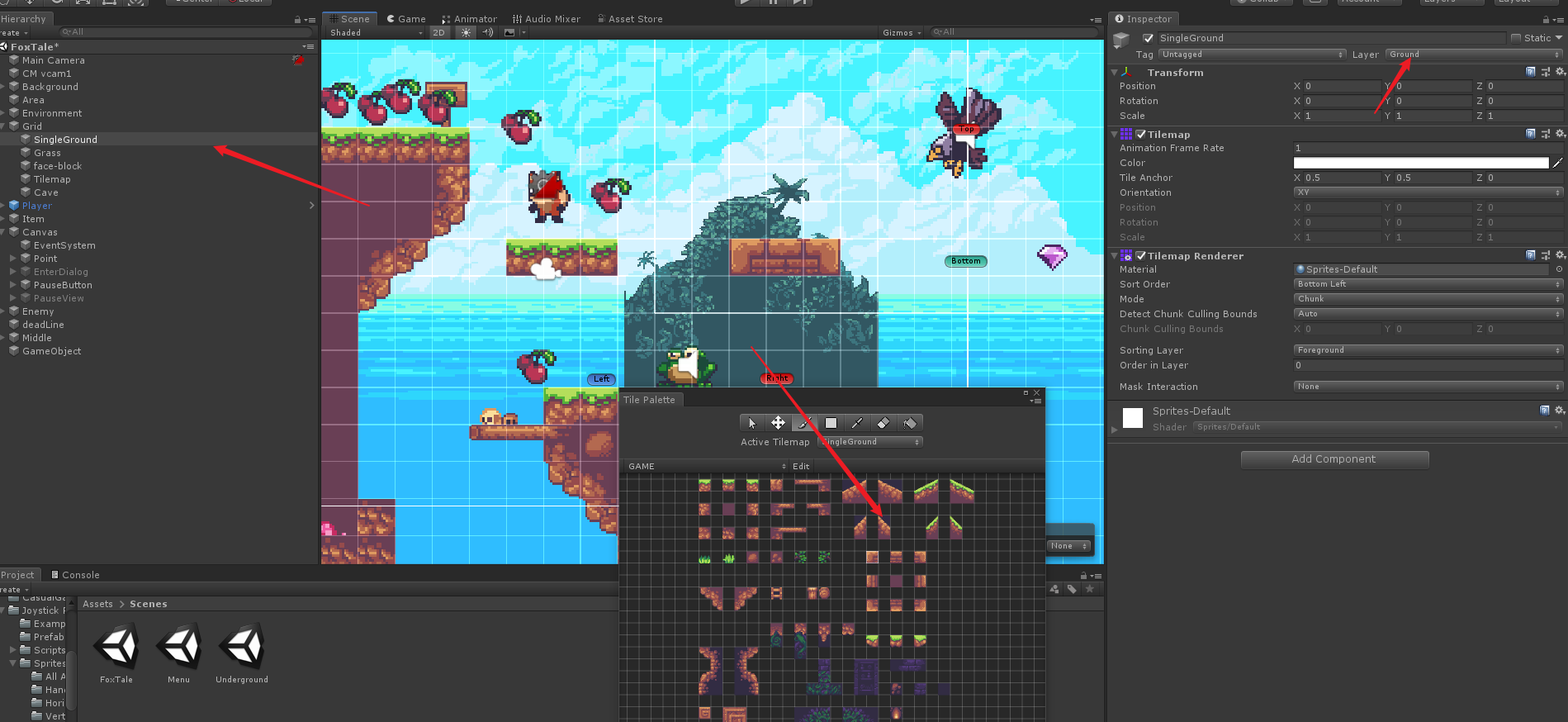Viewport: 1568px width, 722px height.
Task: Lock the Inspector panel padlock icon
Action: pos(1547,20)
